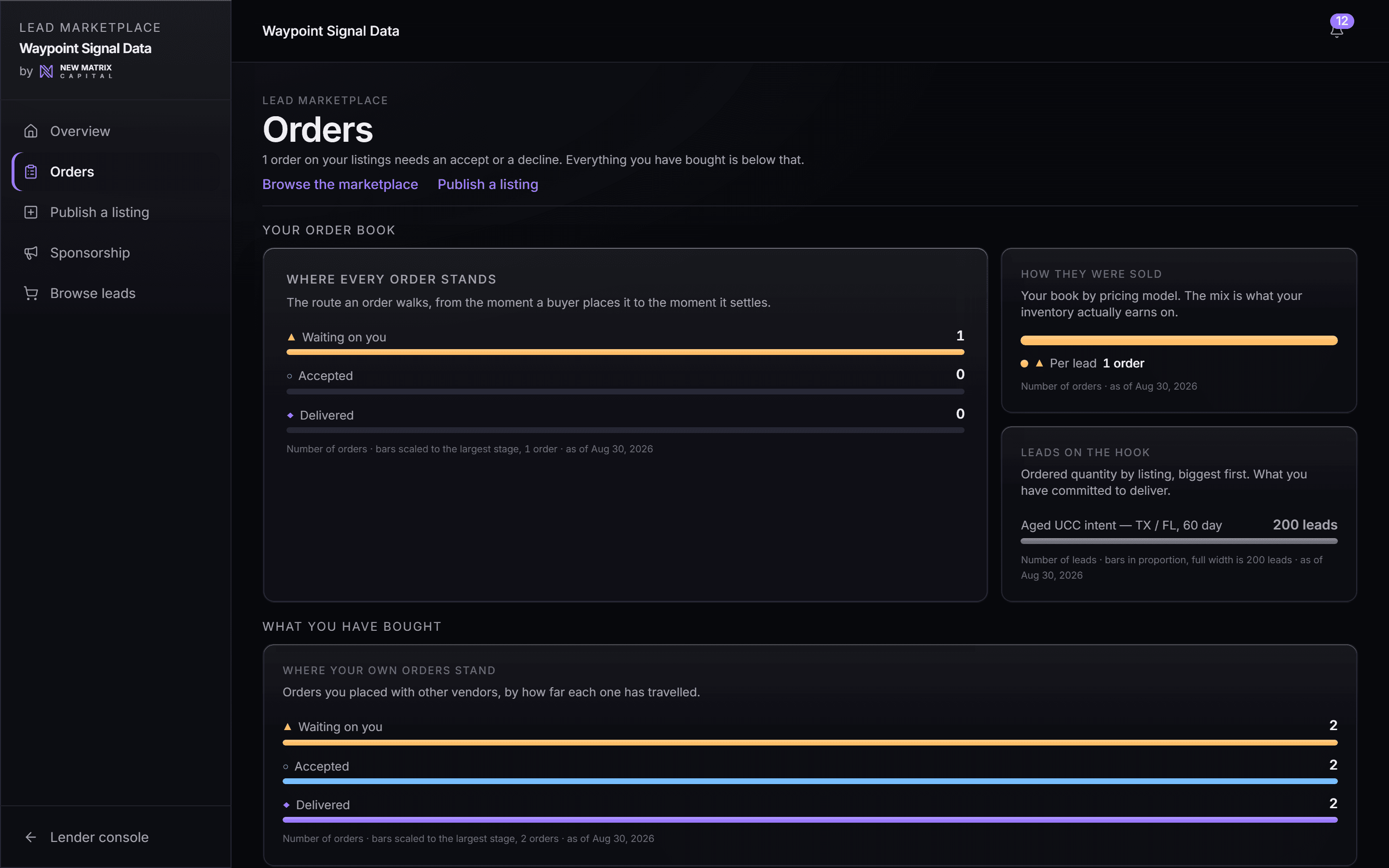Go to Overview in the sidebar
The height and width of the screenshot is (868, 1389).
pos(116,131)
